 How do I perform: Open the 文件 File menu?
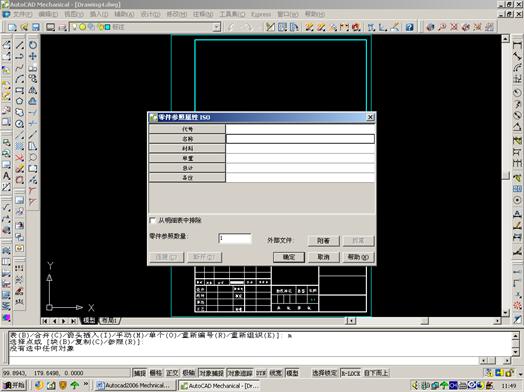coord(22,14)
